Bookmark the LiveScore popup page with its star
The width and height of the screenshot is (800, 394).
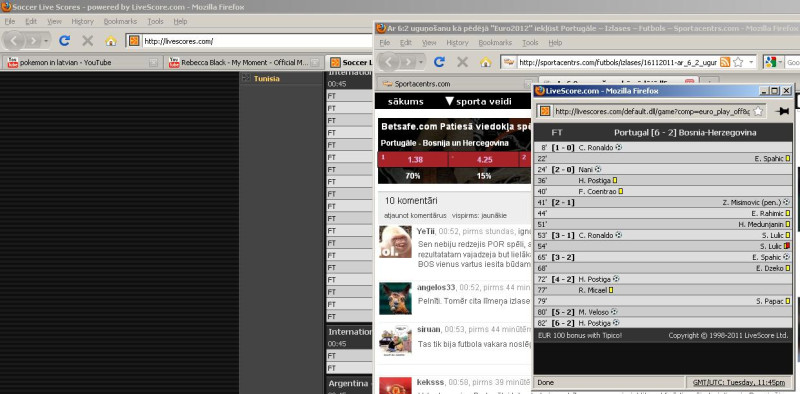pyautogui.click(x=758, y=111)
